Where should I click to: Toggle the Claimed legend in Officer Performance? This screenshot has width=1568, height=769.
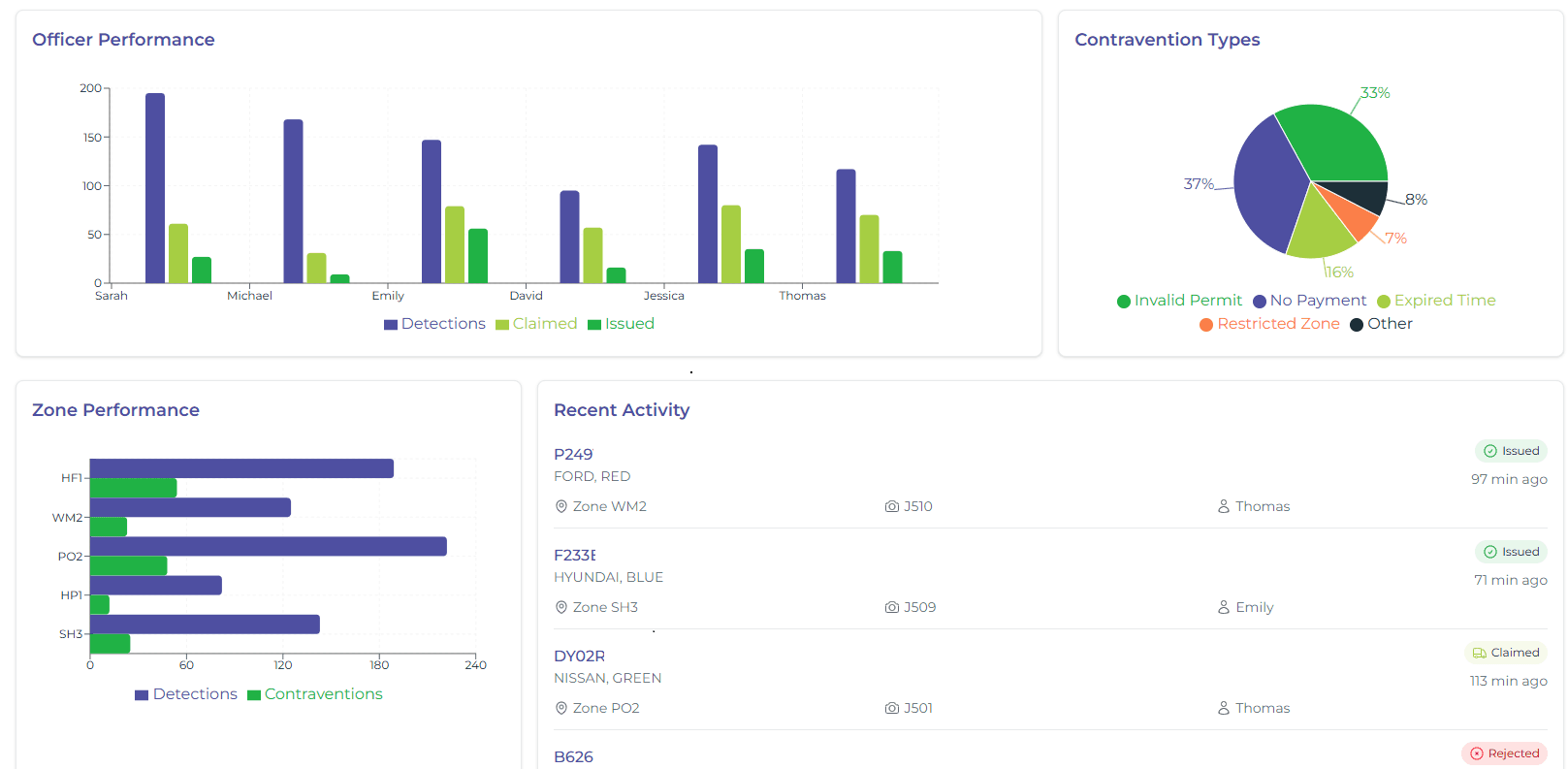click(x=536, y=324)
